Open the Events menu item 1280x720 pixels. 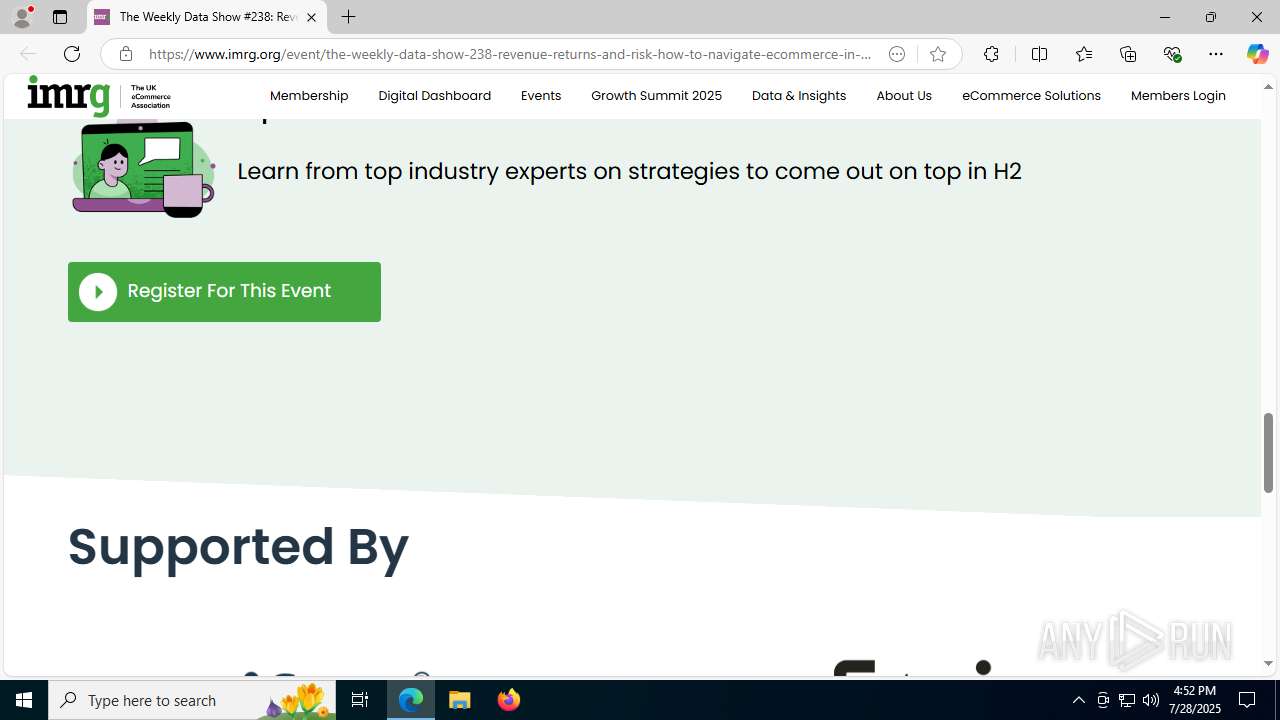(x=541, y=96)
